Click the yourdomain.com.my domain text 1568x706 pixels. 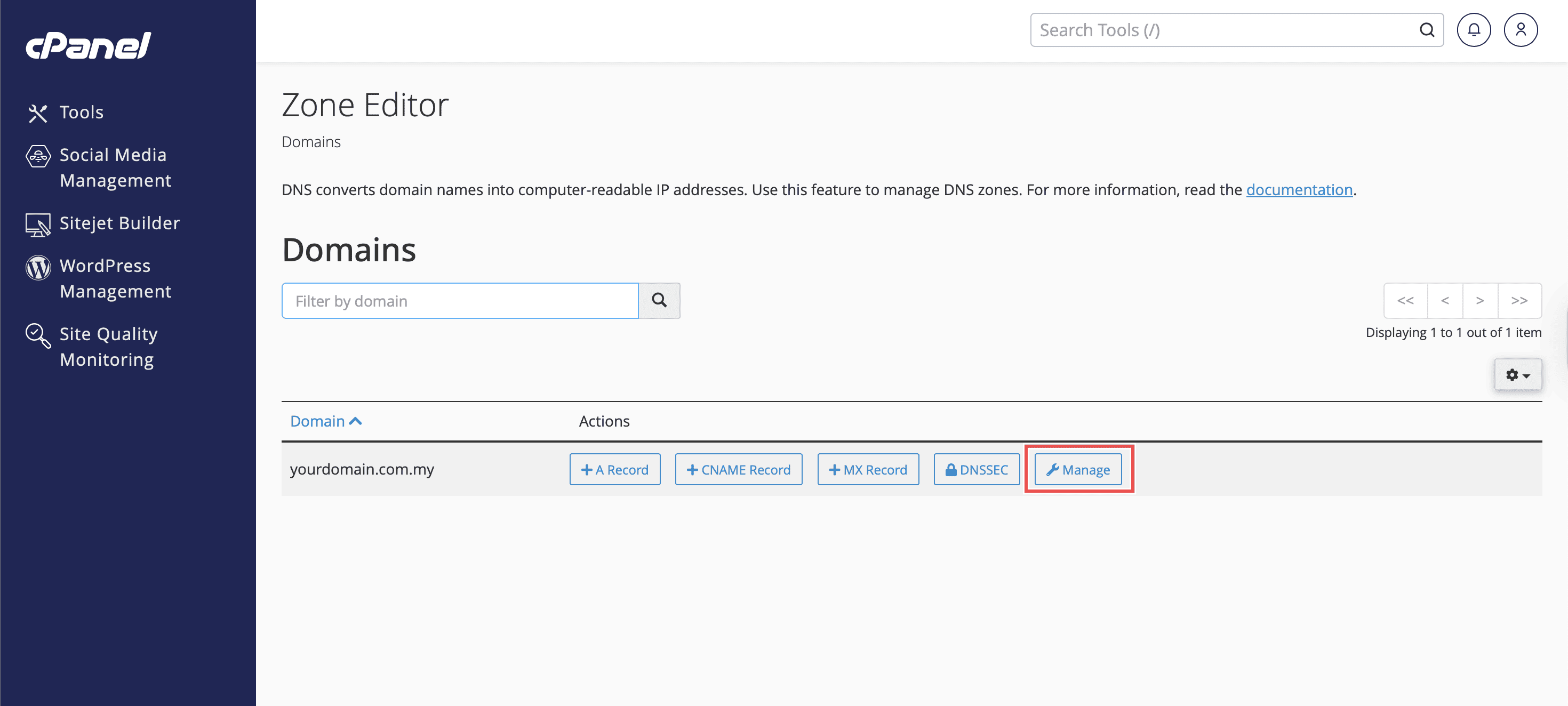click(x=362, y=469)
